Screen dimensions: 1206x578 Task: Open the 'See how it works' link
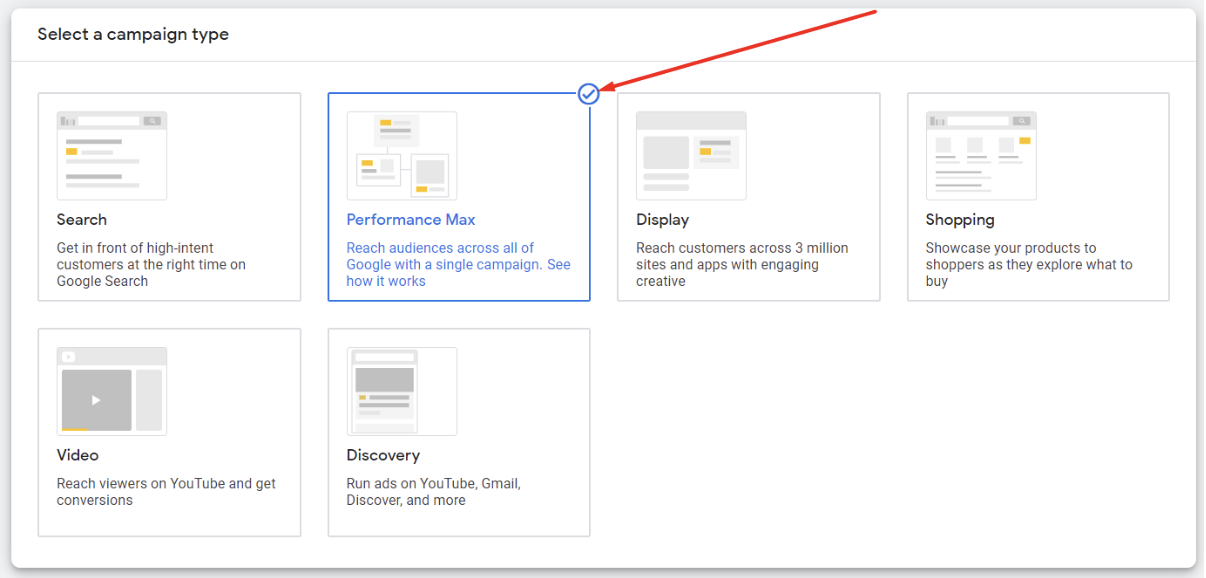(459, 273)
